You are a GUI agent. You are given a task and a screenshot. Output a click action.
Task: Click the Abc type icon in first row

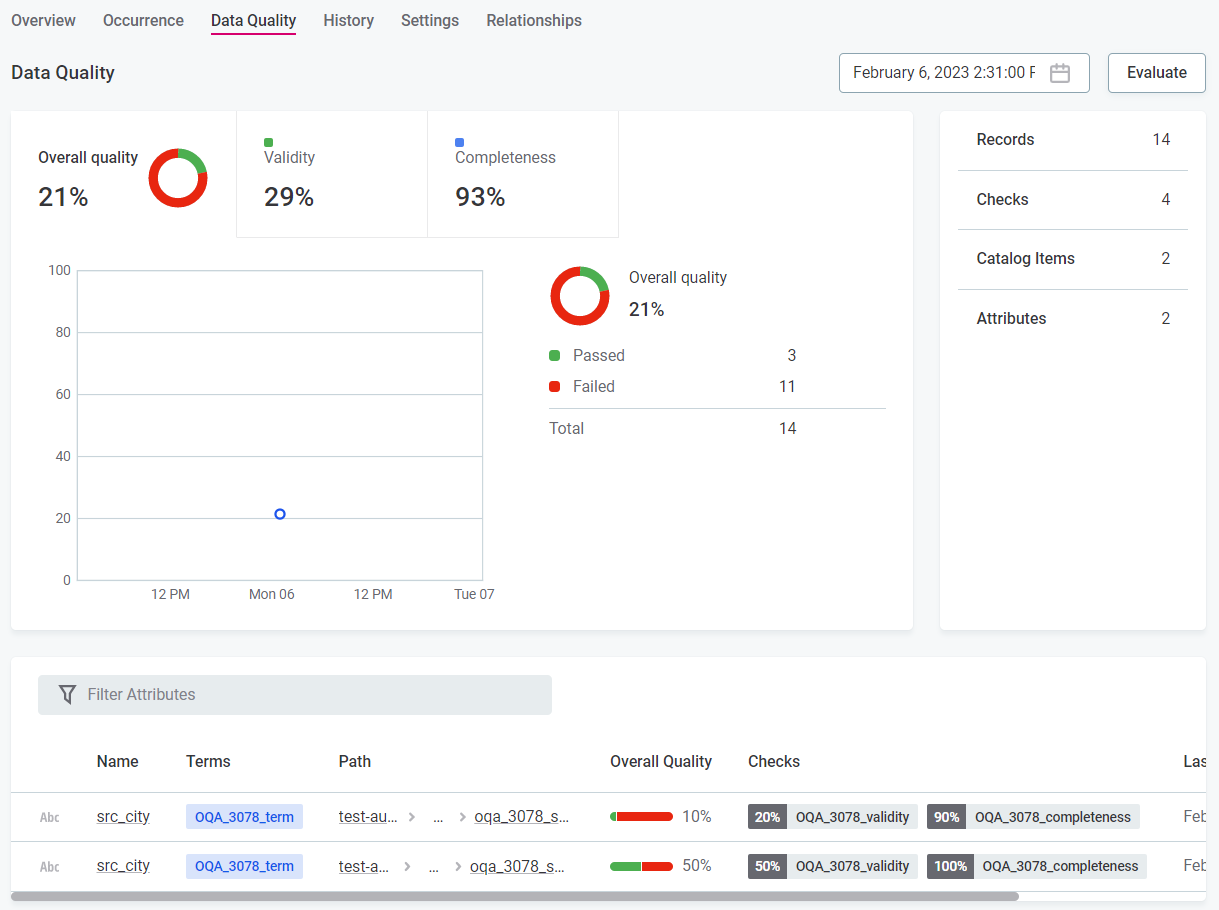click(50, 817)
